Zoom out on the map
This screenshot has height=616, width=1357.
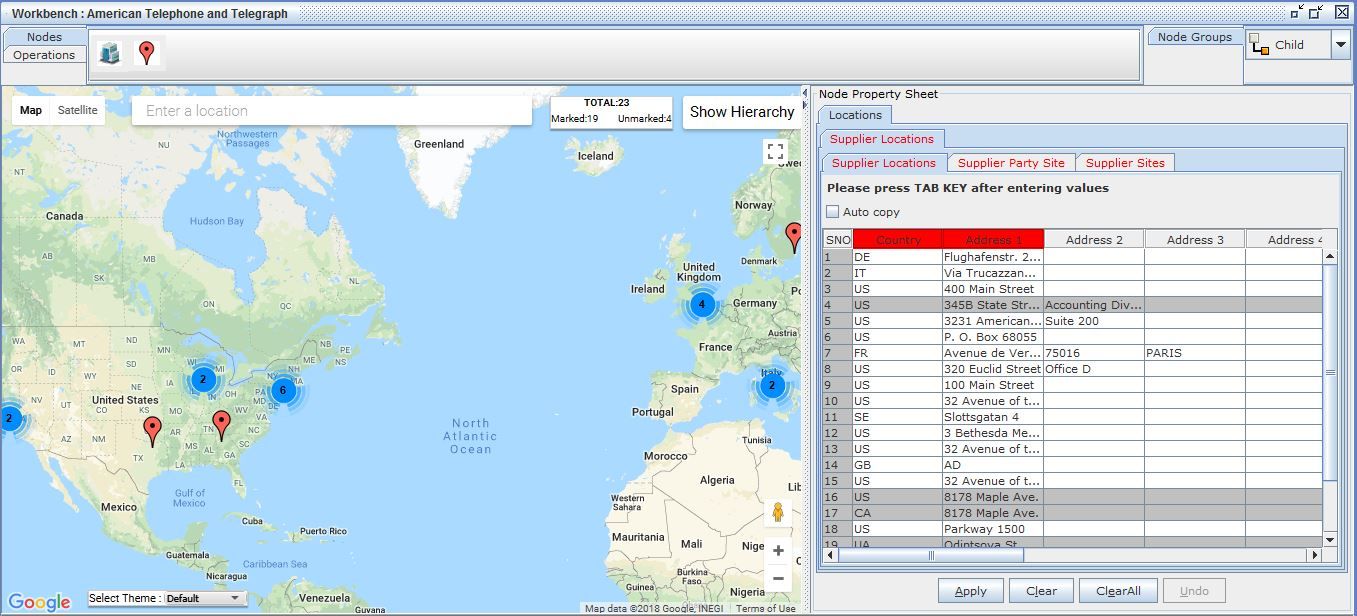click(x=778, y=578)
